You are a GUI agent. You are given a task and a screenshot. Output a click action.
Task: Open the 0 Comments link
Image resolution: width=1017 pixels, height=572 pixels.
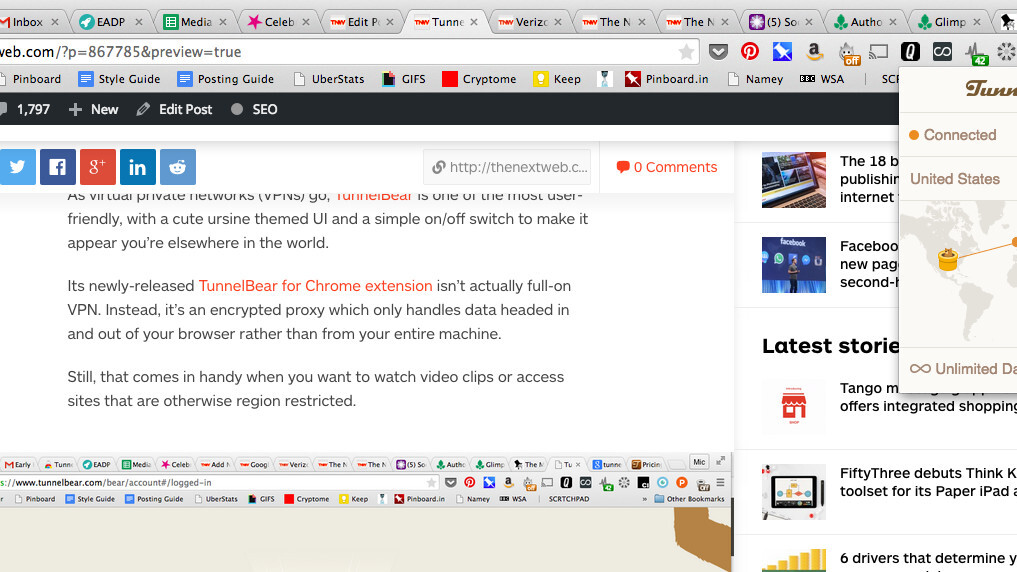click(x=667, y=167)
